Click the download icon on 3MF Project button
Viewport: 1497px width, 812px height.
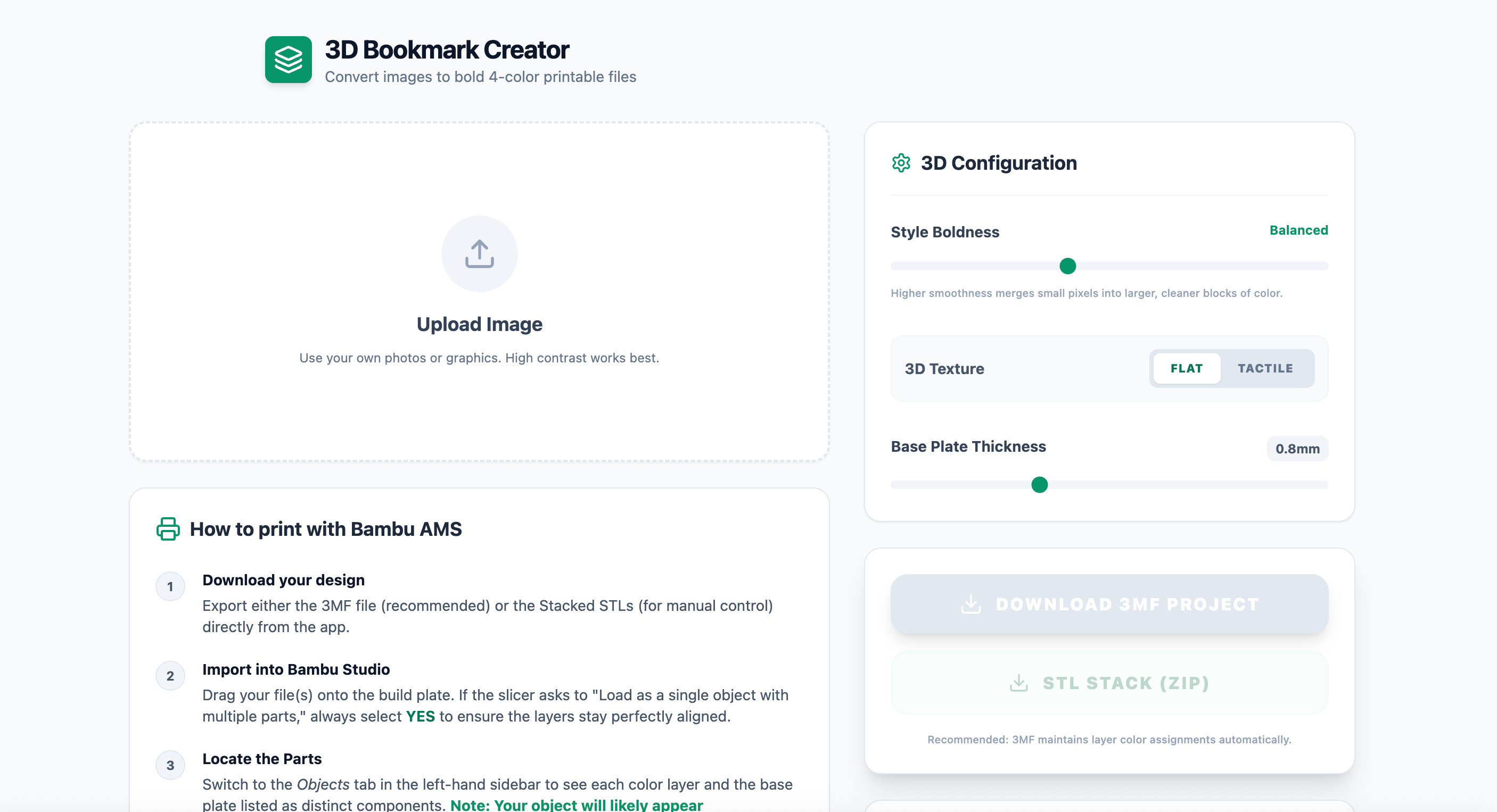tap(970, 604)
